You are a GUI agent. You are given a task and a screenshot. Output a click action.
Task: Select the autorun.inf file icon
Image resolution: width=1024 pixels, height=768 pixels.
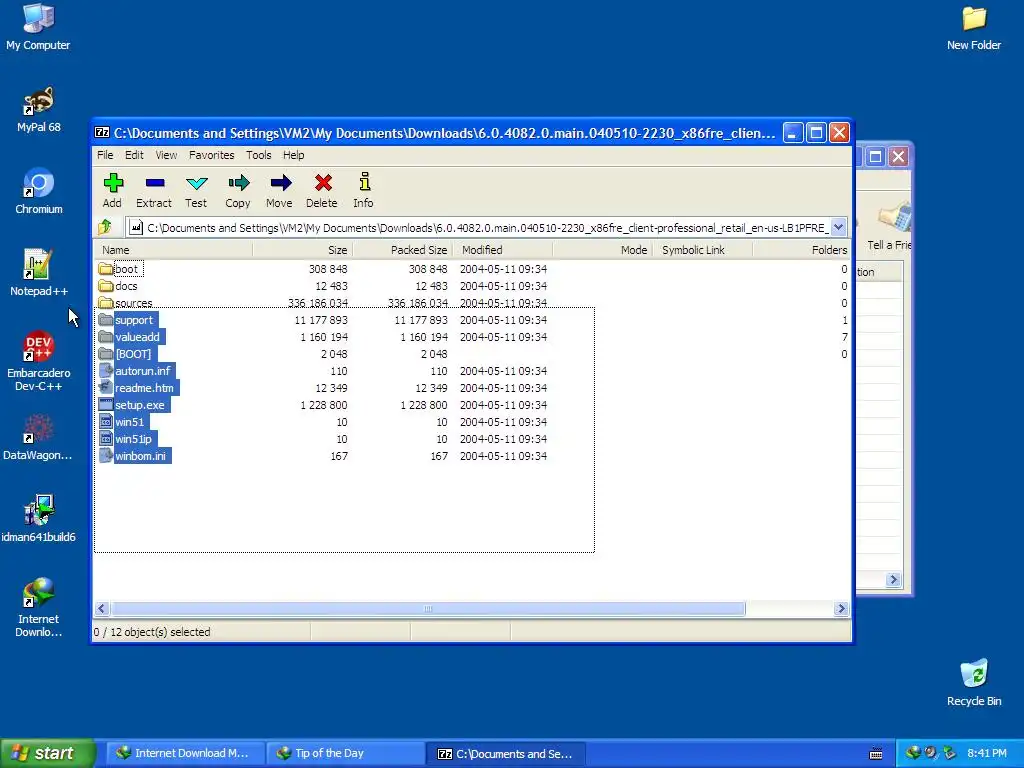[106, 371]
